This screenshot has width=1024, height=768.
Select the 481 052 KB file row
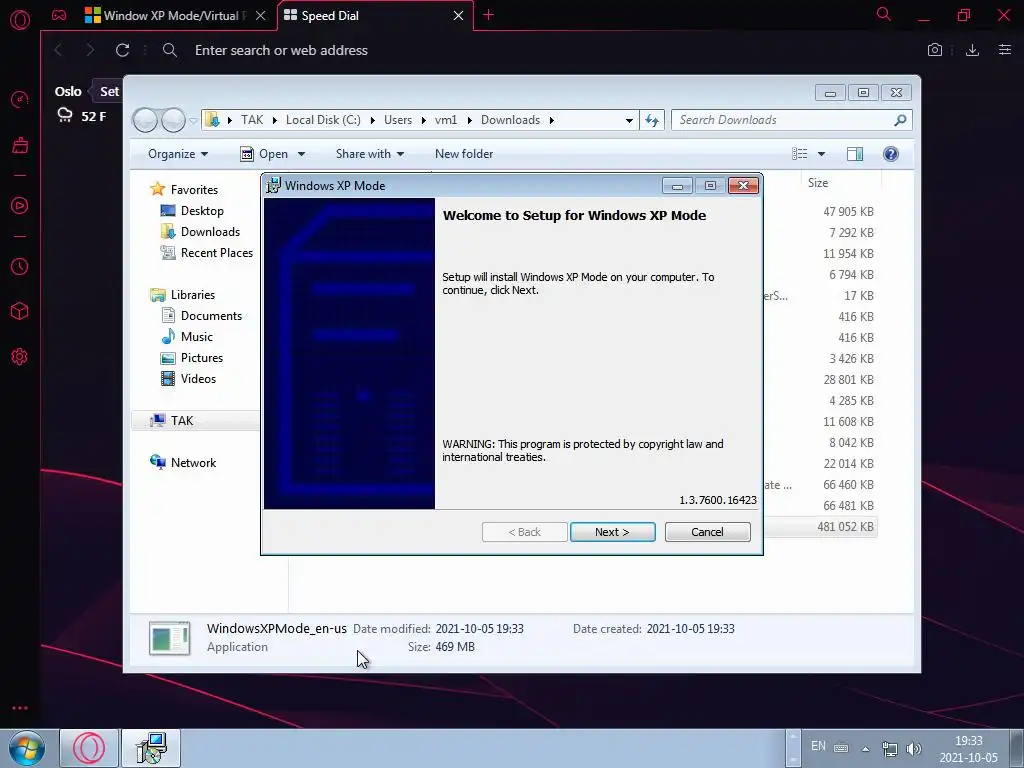pyautogui.click(x=821, y=527)
